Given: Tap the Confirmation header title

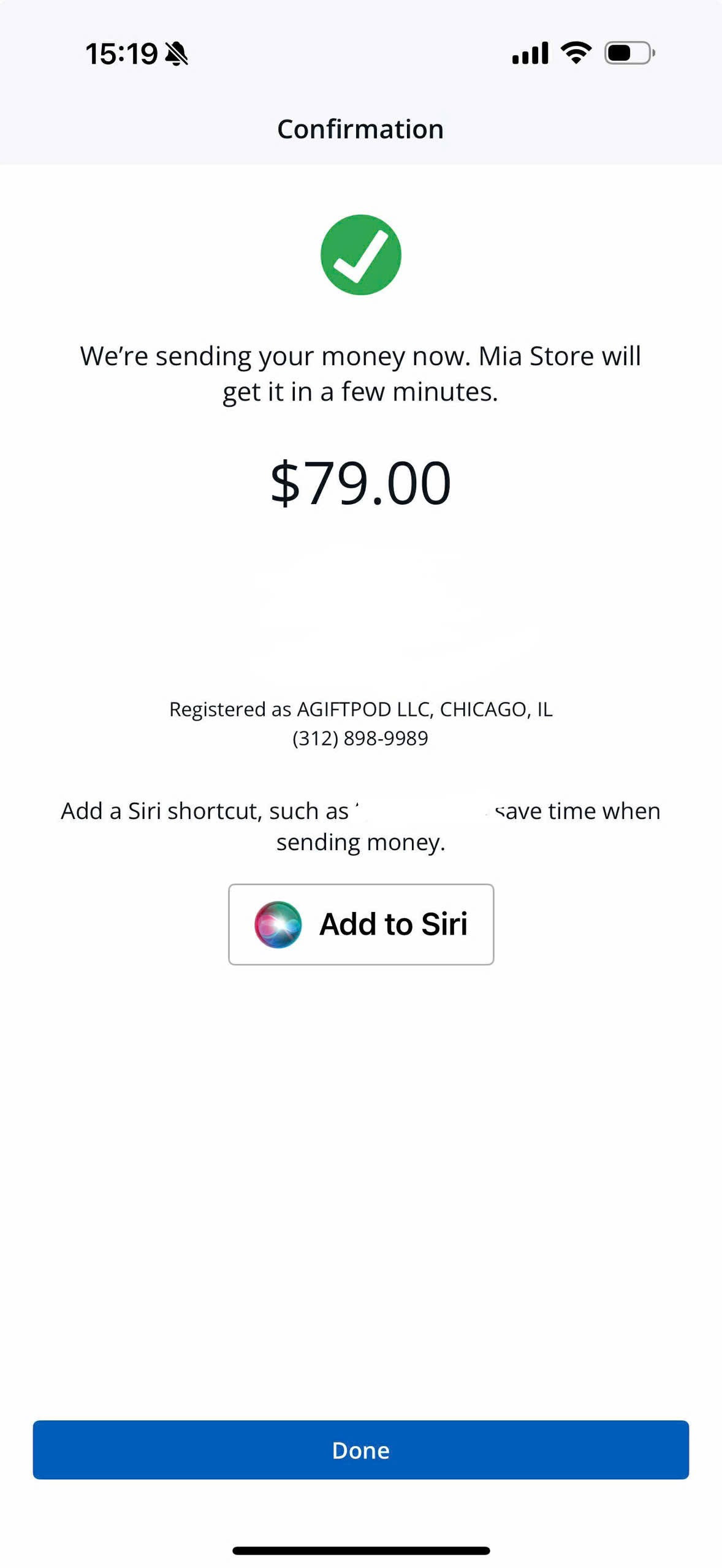Looking at the screenshot, I should [360, 129].
